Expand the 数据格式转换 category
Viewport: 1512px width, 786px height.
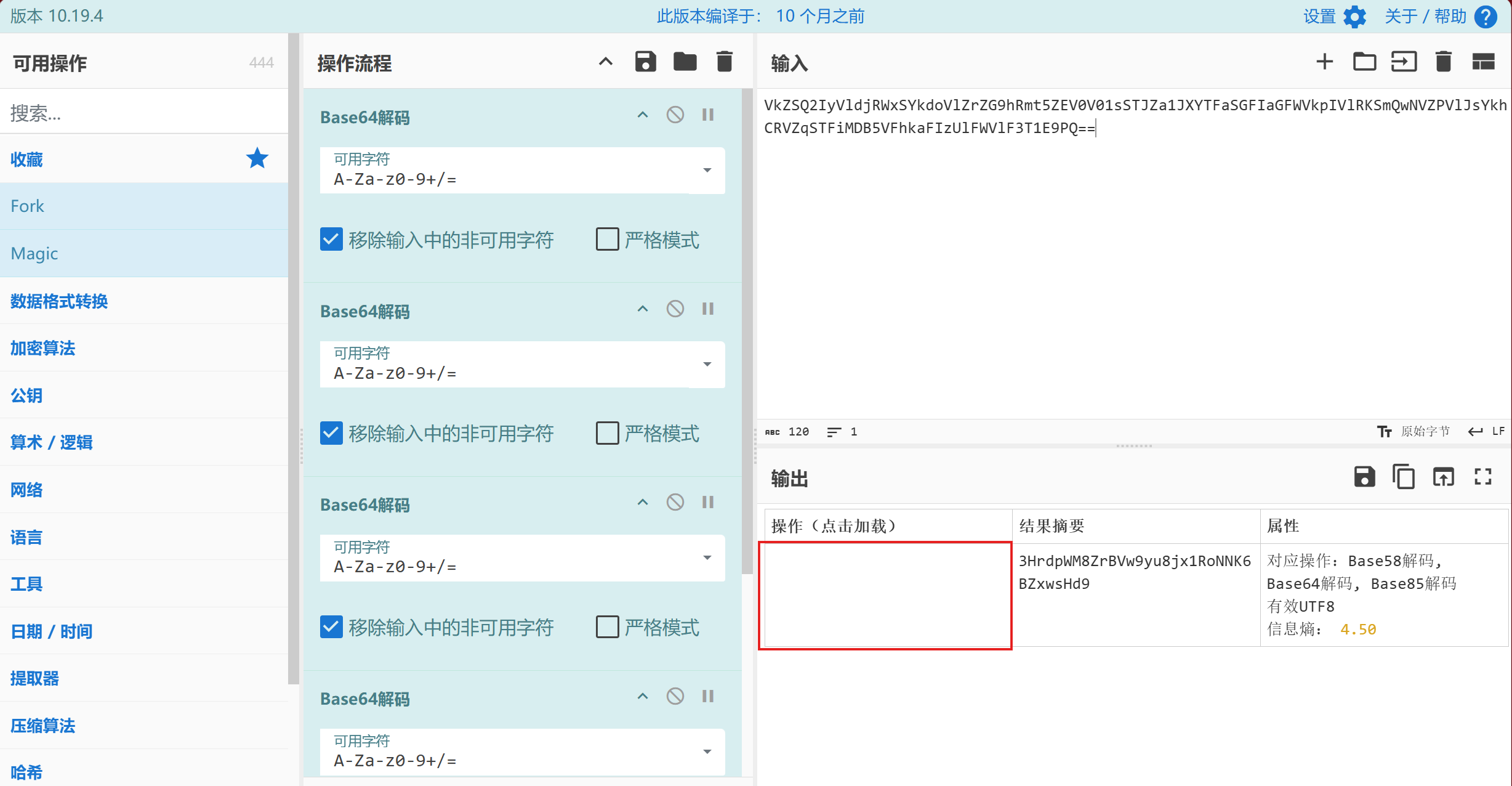coord(59,301)
